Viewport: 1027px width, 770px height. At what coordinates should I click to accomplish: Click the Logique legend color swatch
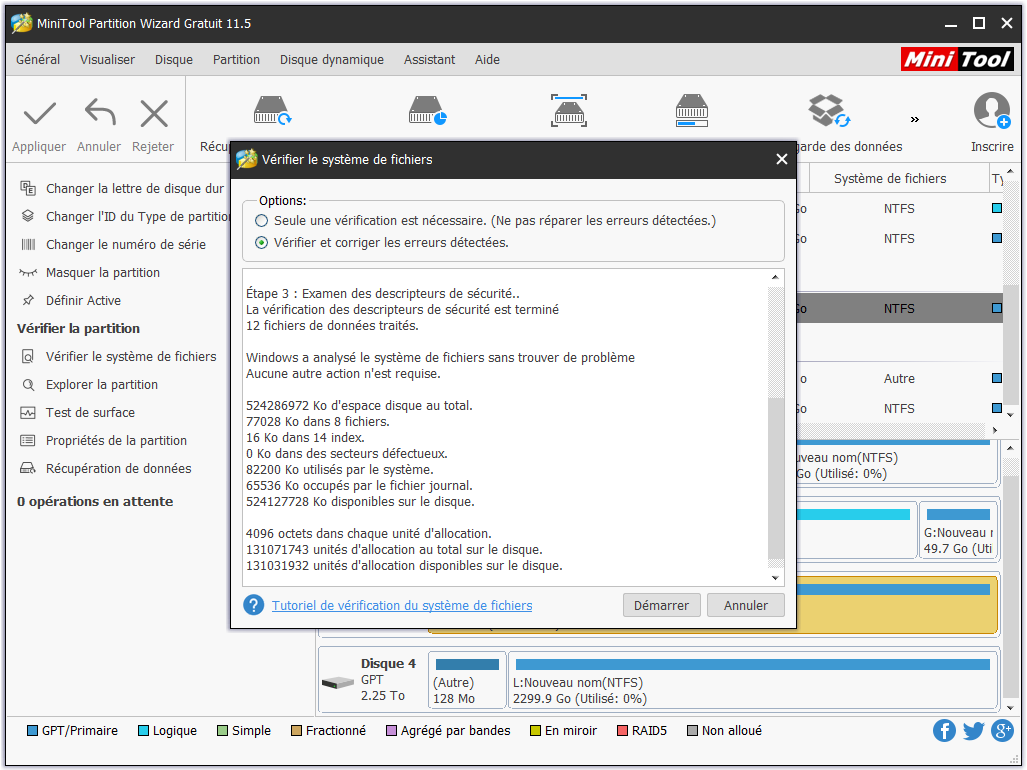click(143, 731)
